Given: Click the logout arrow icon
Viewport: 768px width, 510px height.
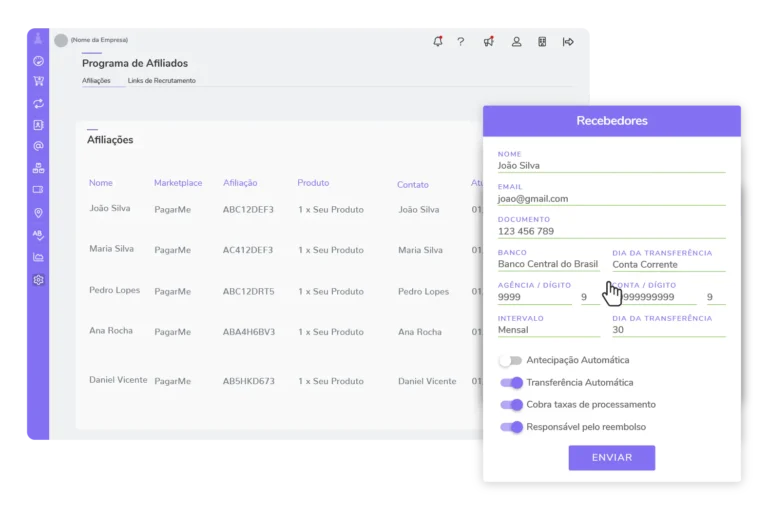Looking at the screenshot, I should click(x=568, y=42).
